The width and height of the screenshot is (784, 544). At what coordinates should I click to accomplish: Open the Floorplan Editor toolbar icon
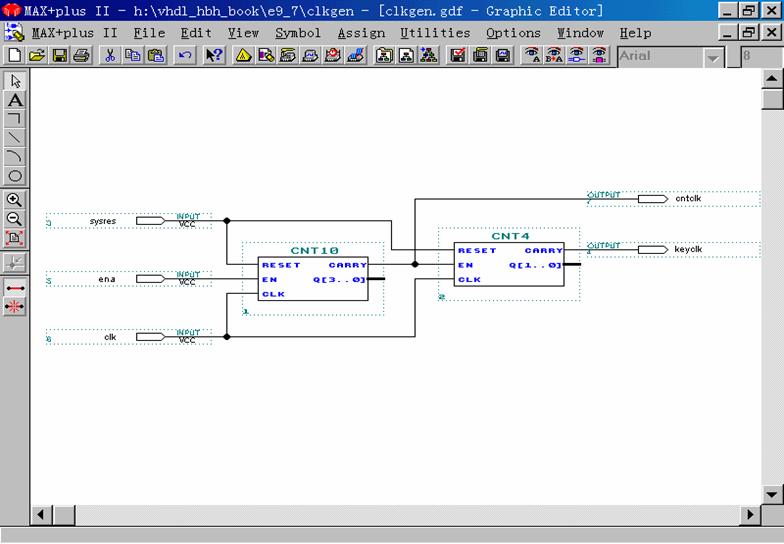tap(266, 55)
